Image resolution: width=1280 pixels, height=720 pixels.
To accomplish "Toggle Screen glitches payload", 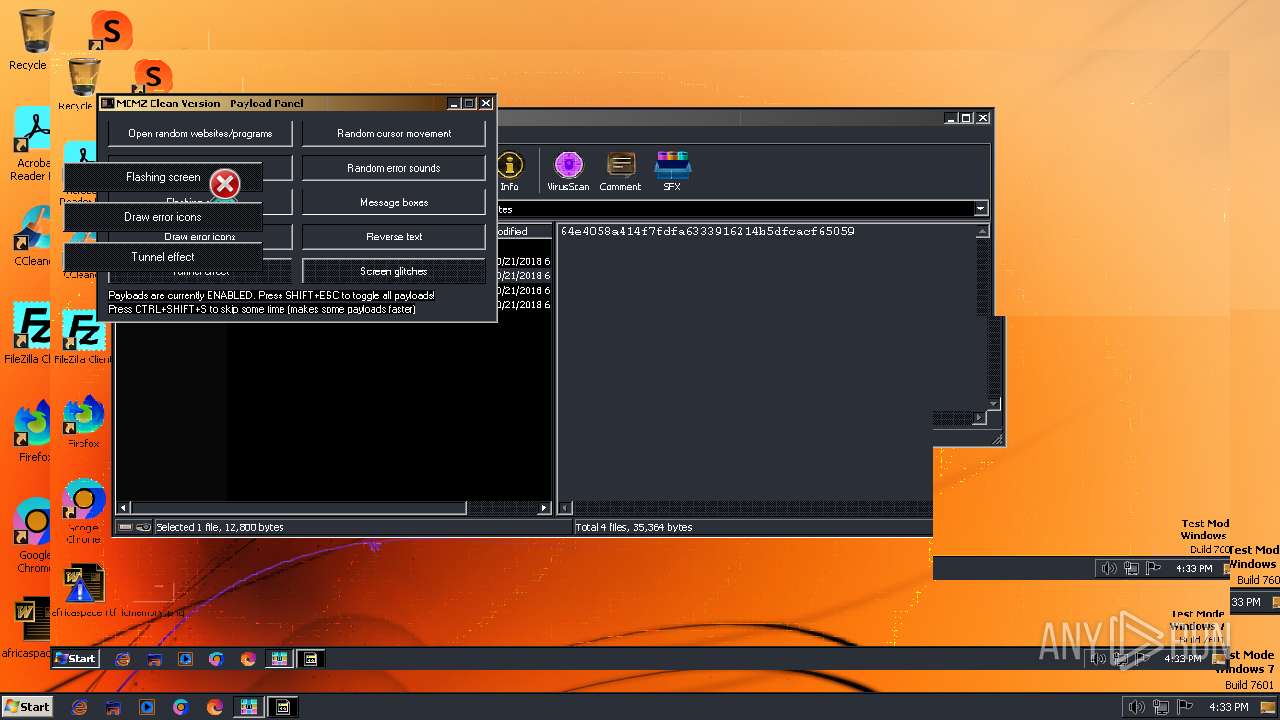I will (x=394, y=271).
